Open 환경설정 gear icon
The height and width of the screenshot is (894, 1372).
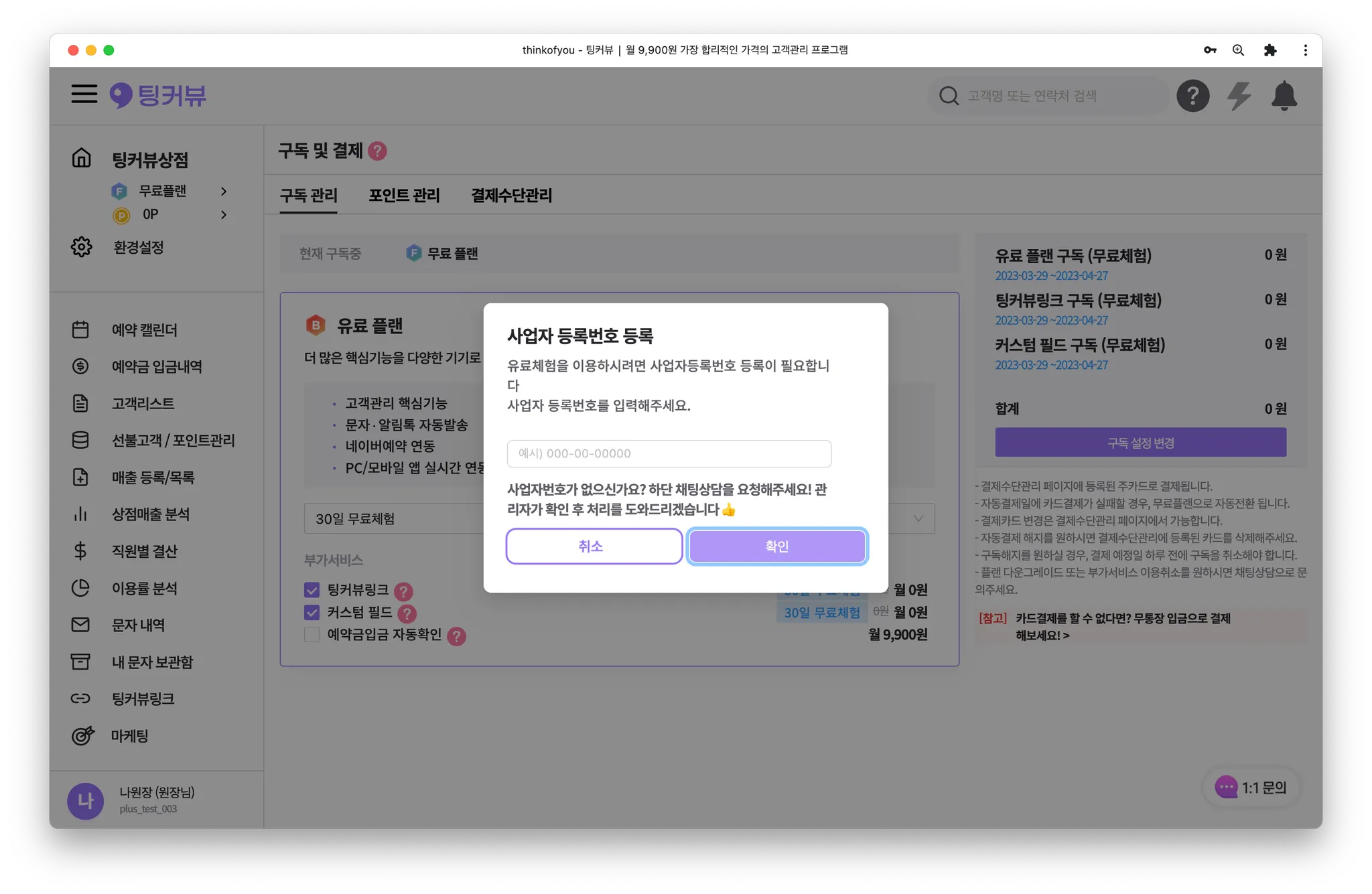[82, 247]
